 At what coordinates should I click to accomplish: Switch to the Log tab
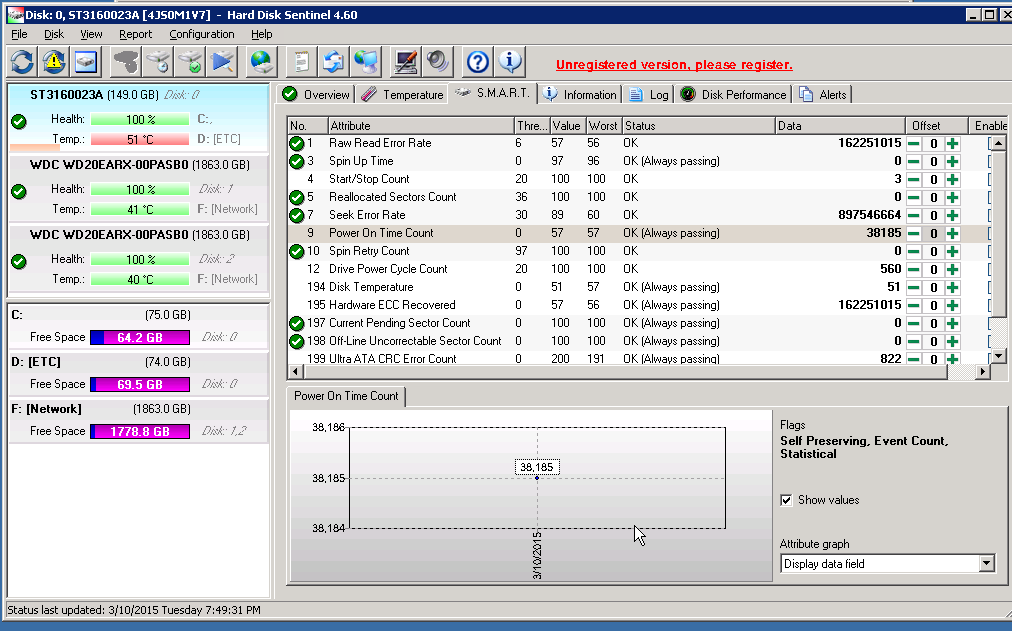pos(649,95)
